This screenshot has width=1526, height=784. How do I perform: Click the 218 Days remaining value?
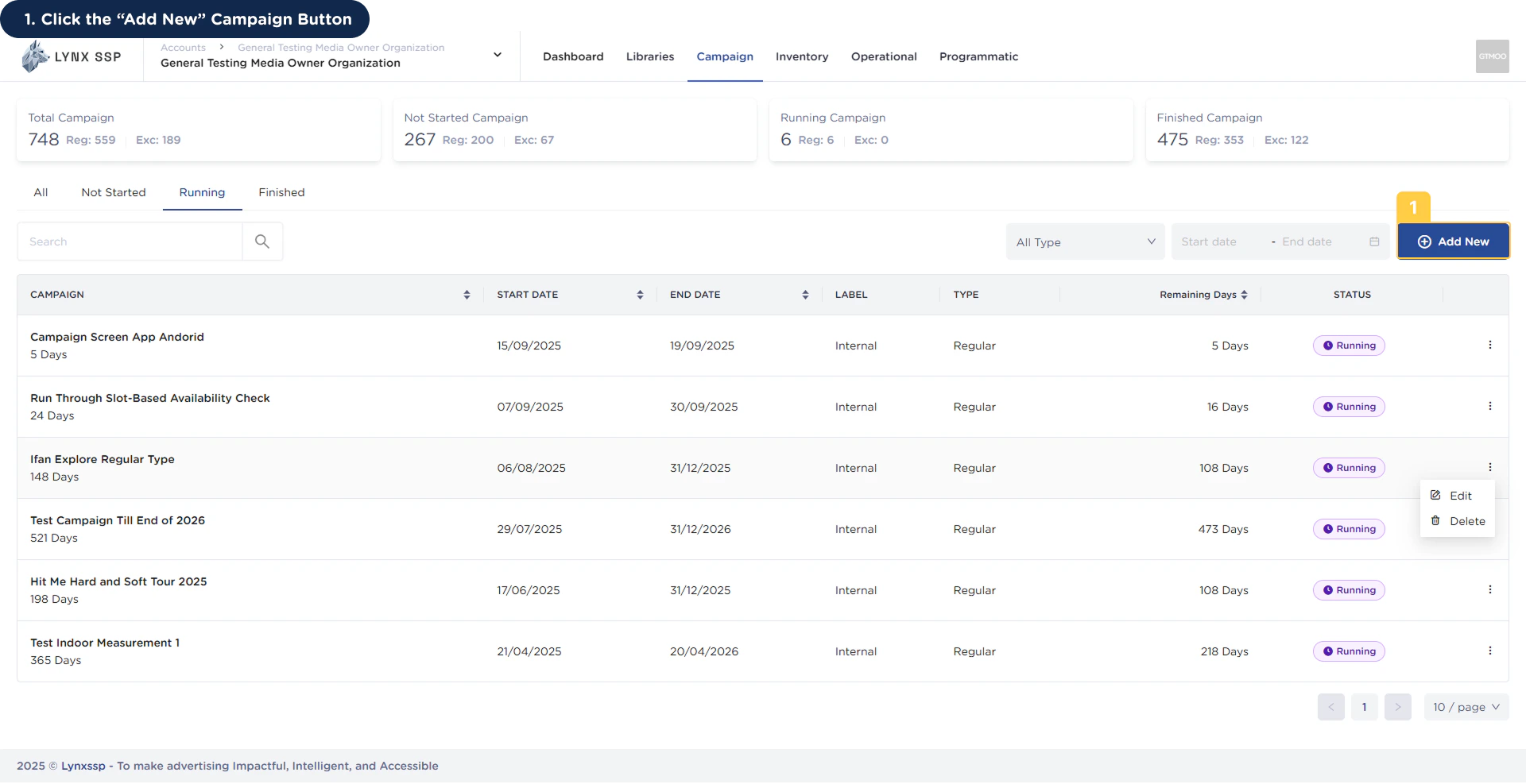(1224, 651)
